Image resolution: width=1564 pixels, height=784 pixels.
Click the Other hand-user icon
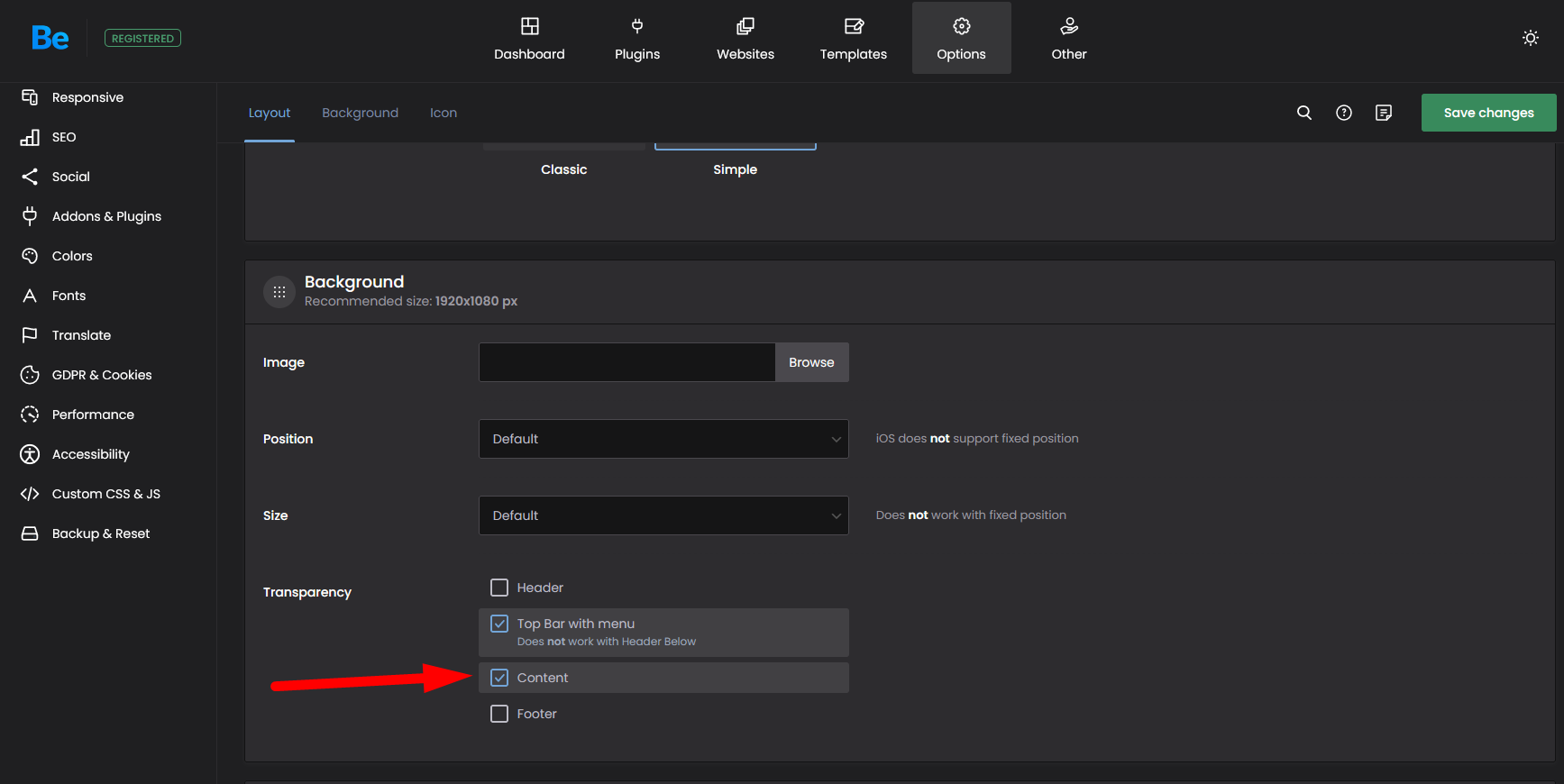pos(1069,26)
